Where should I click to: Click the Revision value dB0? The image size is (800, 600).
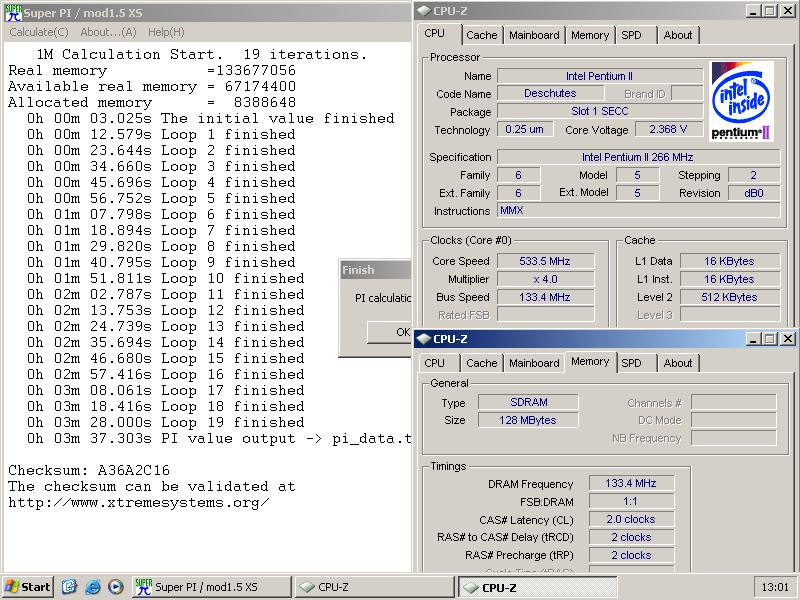754,193
